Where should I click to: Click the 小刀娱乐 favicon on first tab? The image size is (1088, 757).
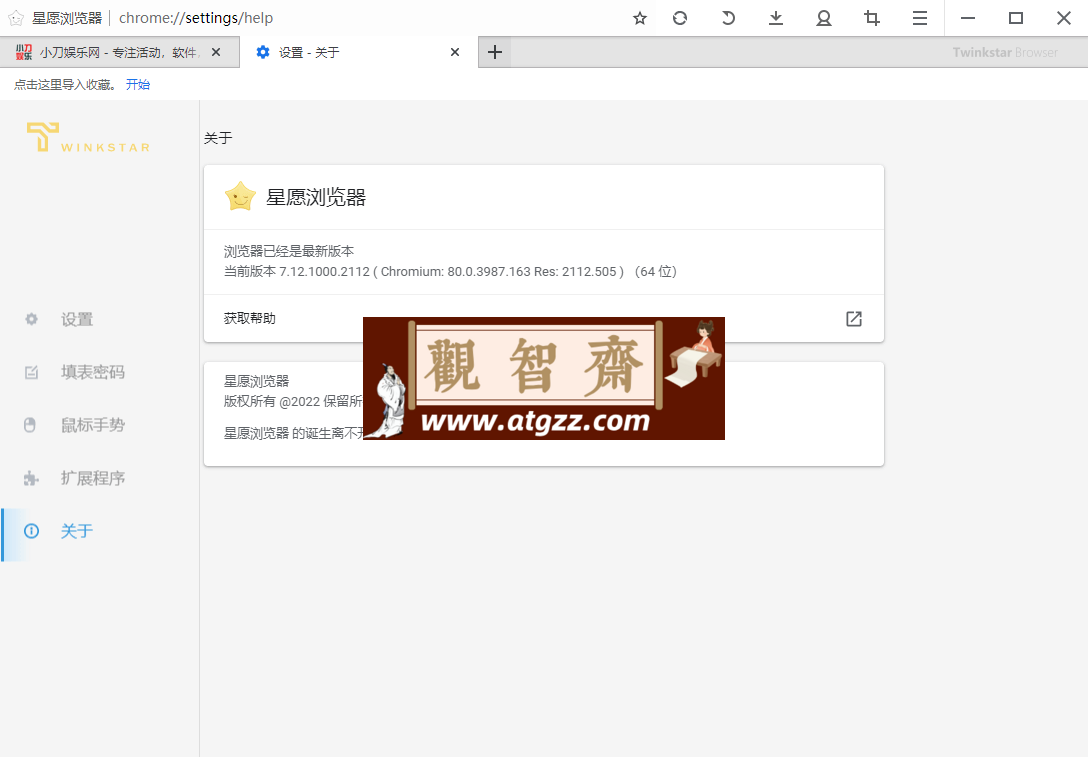(x=24, y=52)
